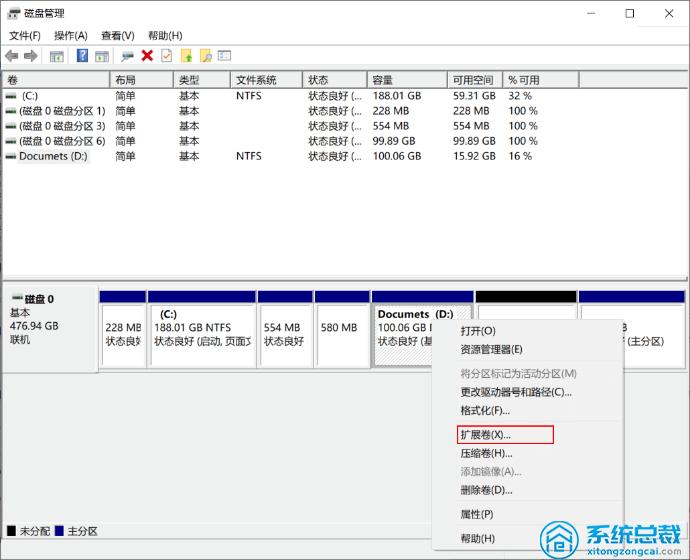Maximize the Disk Management window
Image resolution: width=690 pixels, height=560 pixels.
(630, 14)
